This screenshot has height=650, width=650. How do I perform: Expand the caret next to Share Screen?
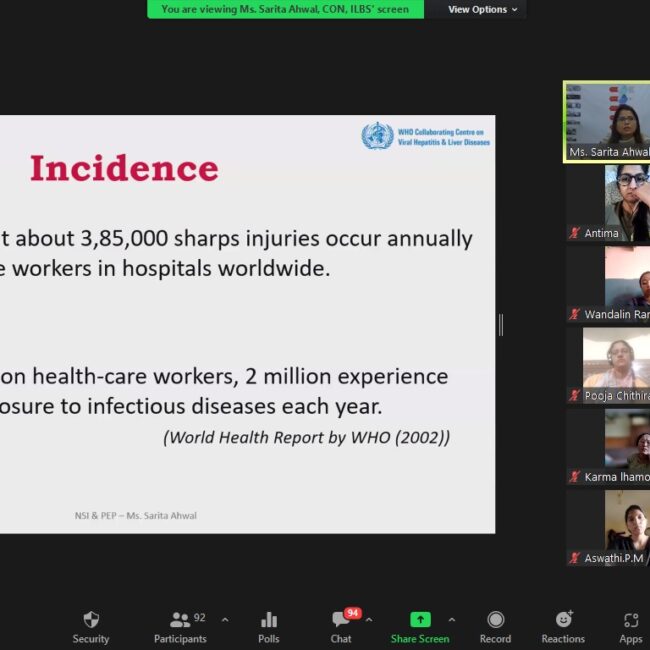(x=451, y=620)
